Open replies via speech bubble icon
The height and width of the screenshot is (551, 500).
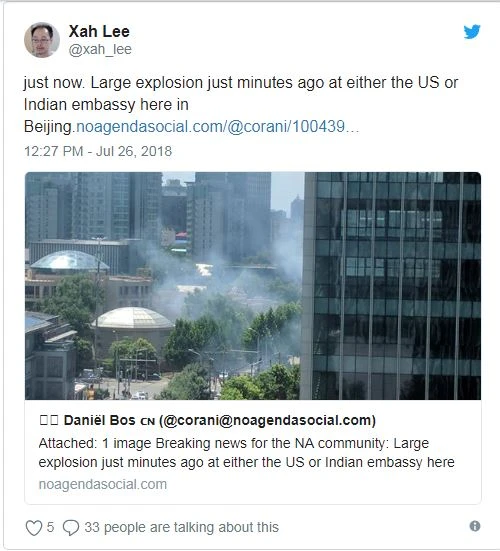[x=71, y=528]
